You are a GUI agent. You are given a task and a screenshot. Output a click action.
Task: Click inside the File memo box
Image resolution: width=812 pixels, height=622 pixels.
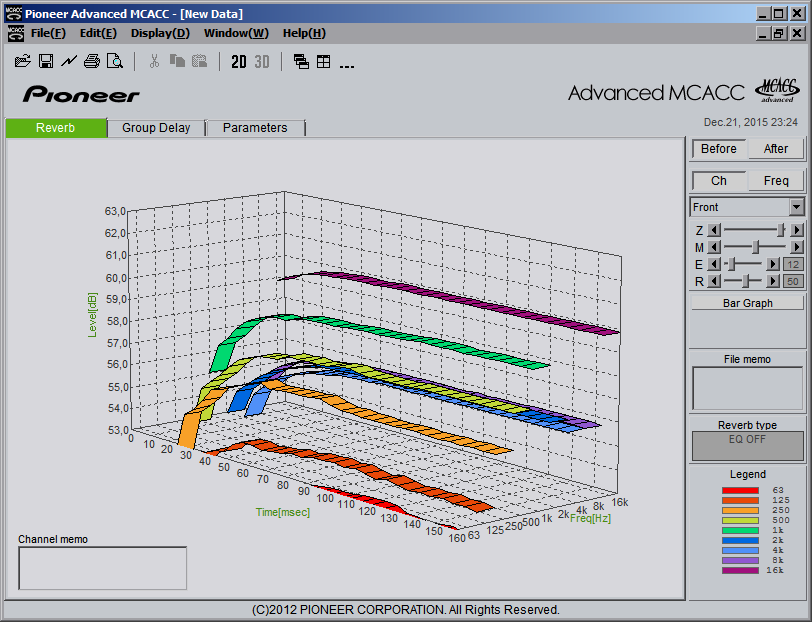point(747,388)
